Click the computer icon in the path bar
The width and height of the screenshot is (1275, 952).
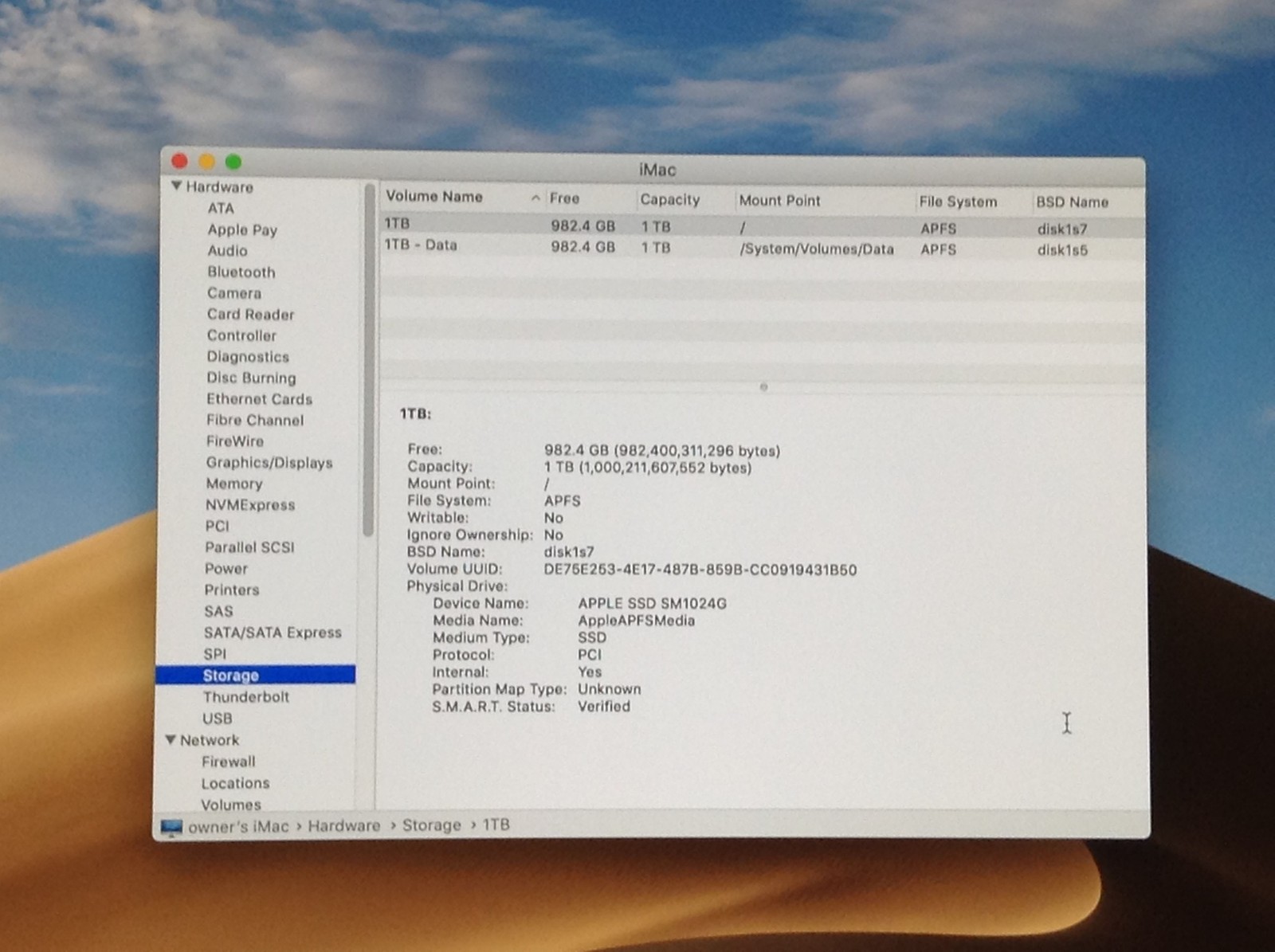[x=171, y=828]
